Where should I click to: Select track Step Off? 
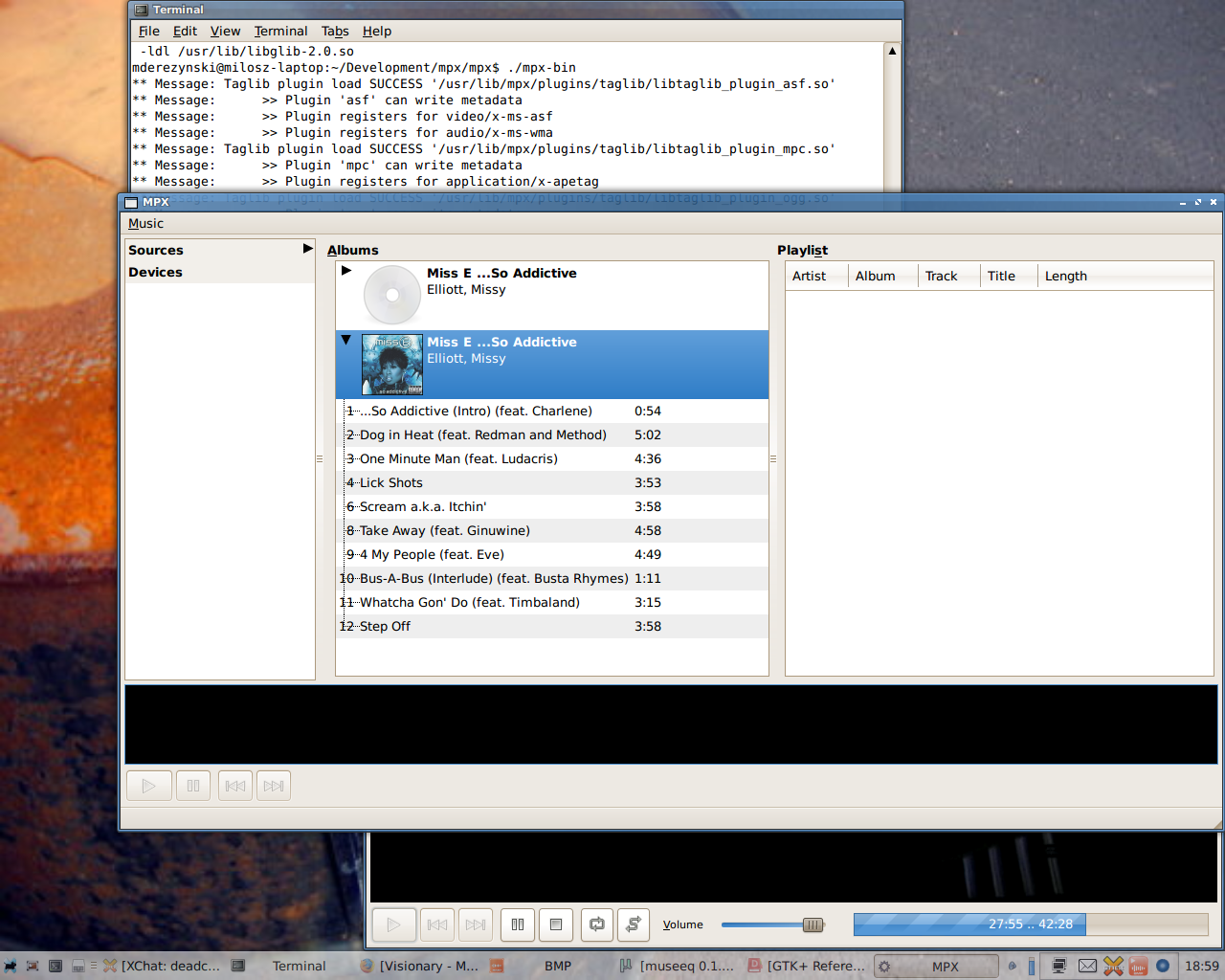pyautogui.click(x=552, y=626)
